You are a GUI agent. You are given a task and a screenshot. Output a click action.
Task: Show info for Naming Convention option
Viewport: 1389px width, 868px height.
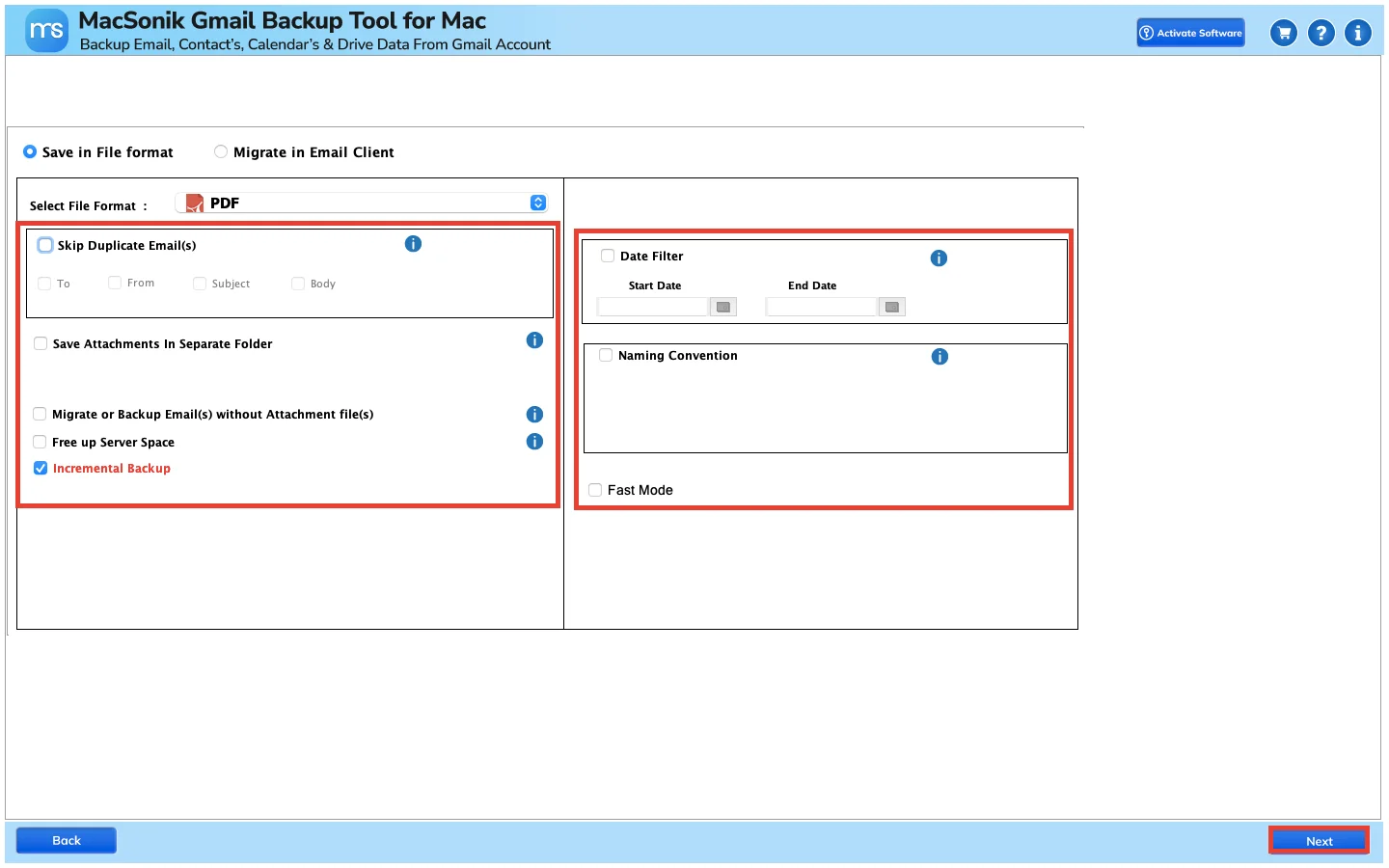pos(940,357)
